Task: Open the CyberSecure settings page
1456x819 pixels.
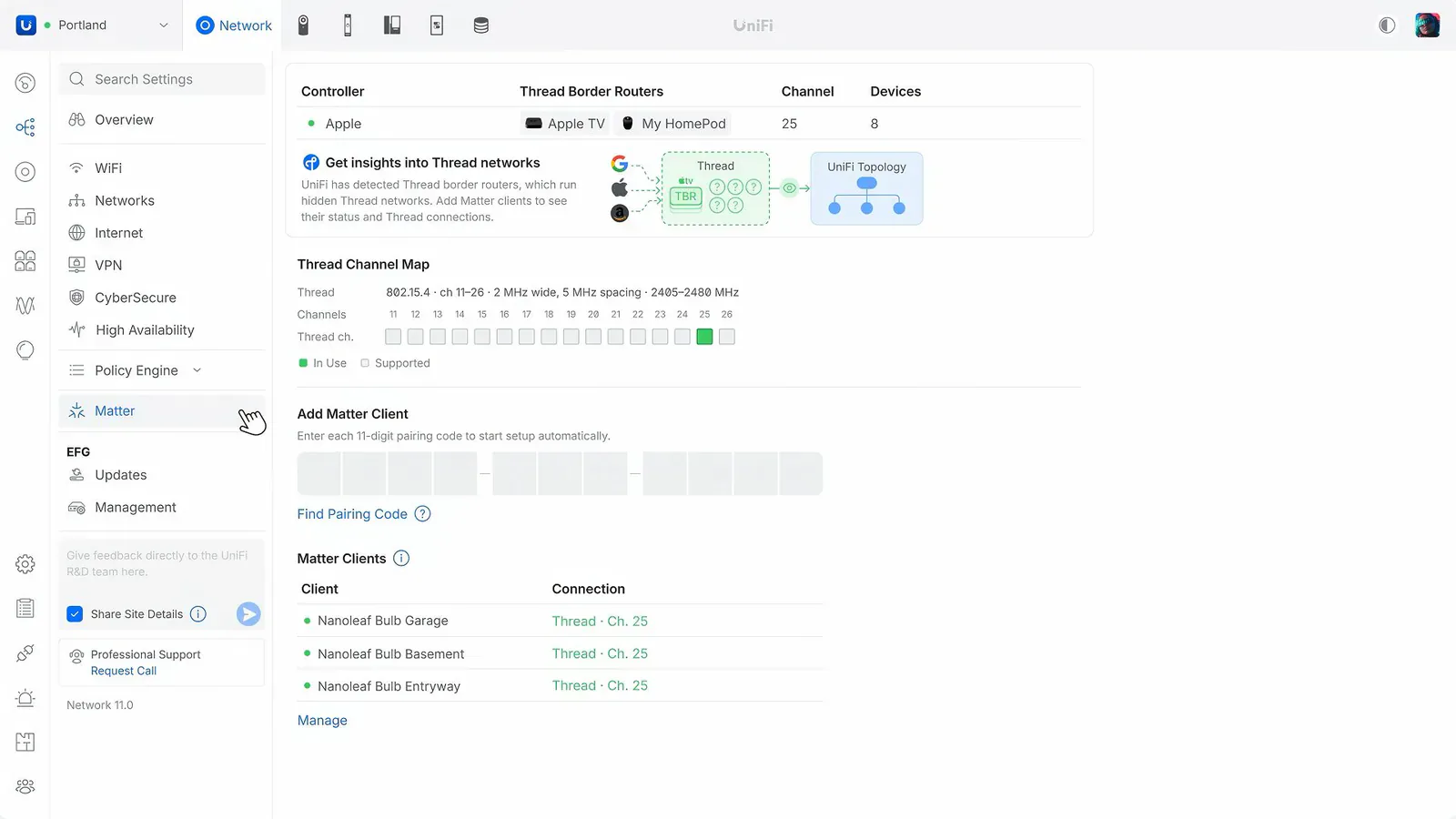Action: coord(162,298)
